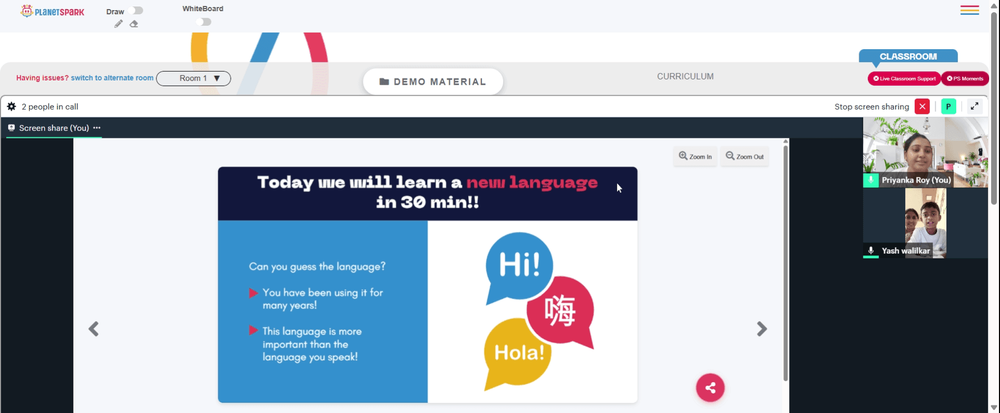1000x413 pixels.
Task: Click the Zoom In button
Action: coord(695,156)
